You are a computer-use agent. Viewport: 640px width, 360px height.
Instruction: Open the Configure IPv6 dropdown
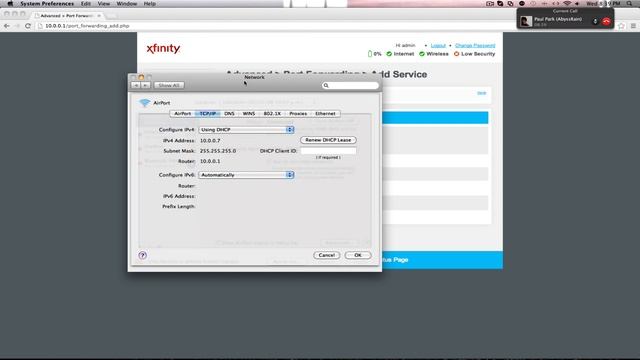coord(246,175)
